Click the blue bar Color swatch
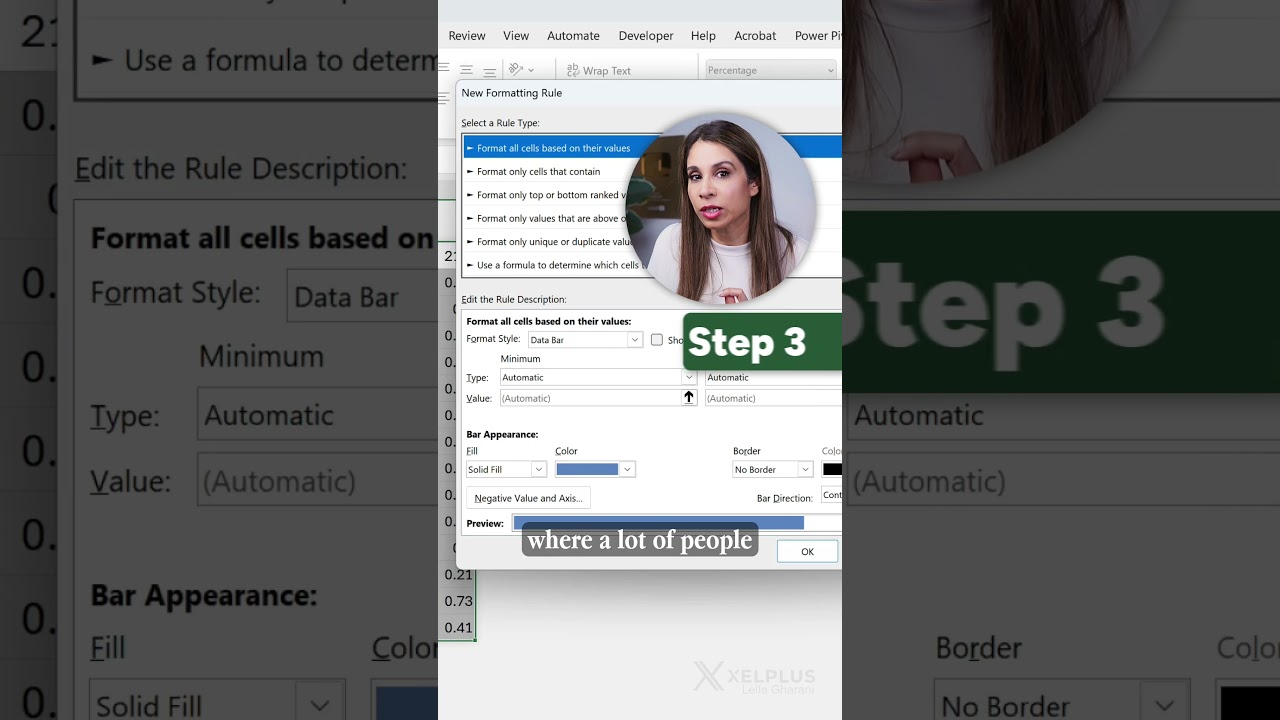This screenshot has width=1280, height=720. click(589, 469)
